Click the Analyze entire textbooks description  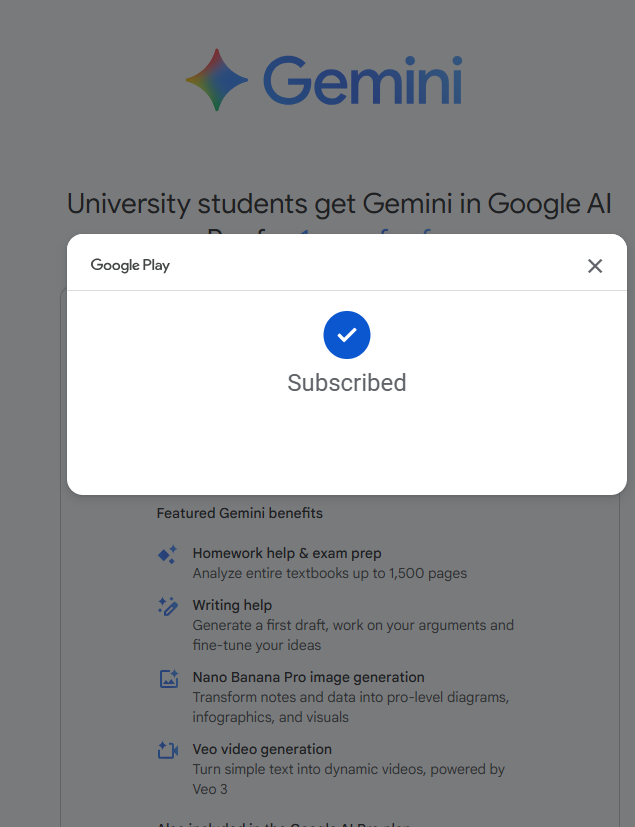tap(330, 573)
